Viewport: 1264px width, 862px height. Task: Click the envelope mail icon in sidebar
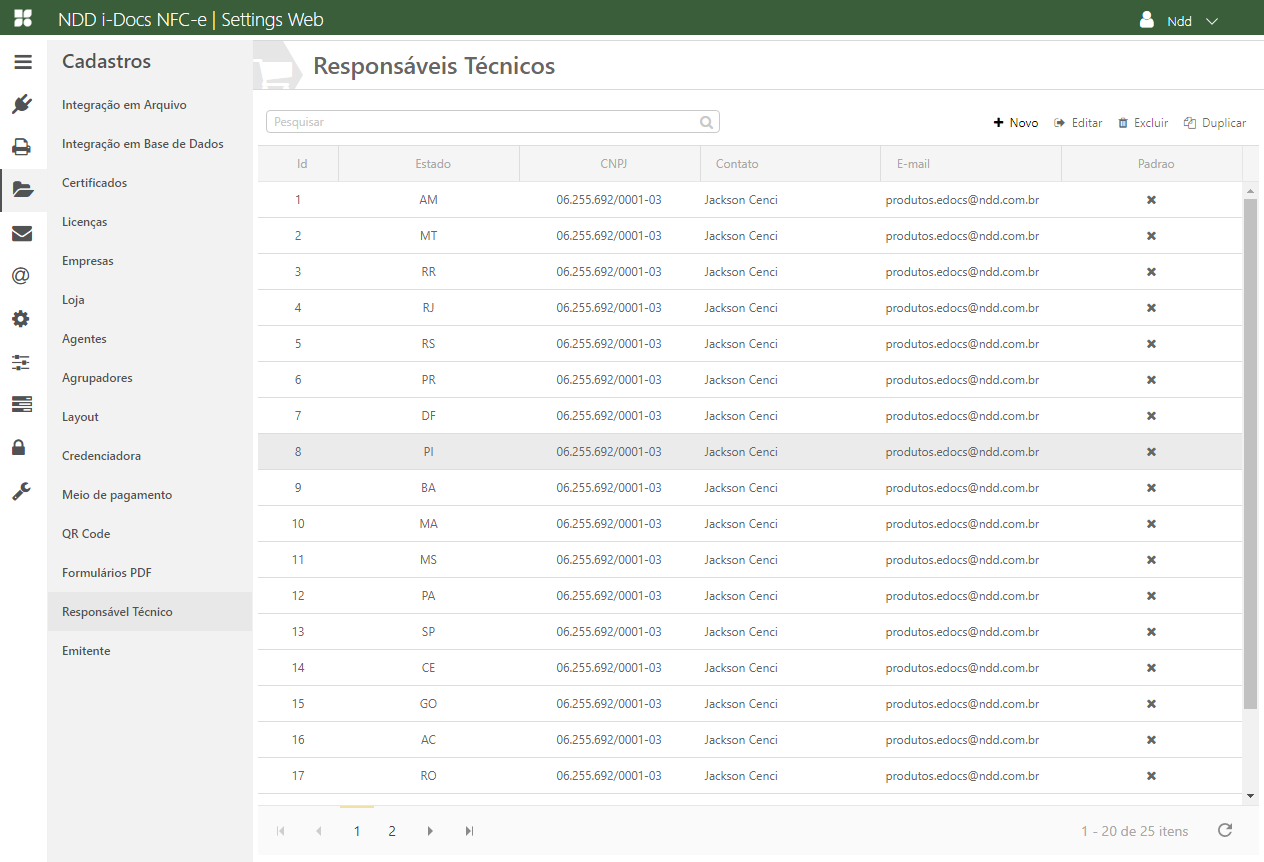(22, 234)
